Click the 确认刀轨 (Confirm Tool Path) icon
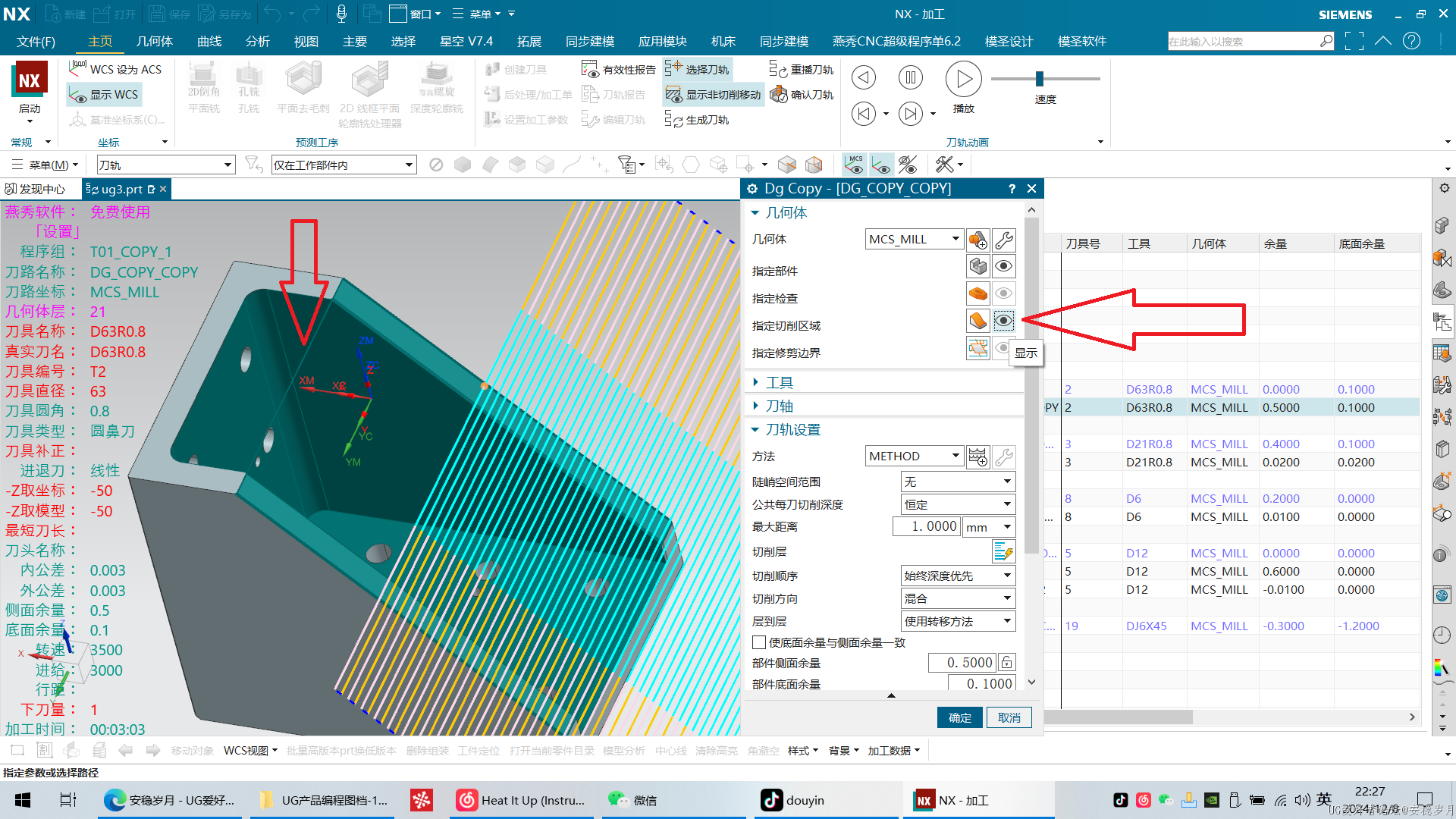This screenshot has width=1456, height=819. pos(779,94)
